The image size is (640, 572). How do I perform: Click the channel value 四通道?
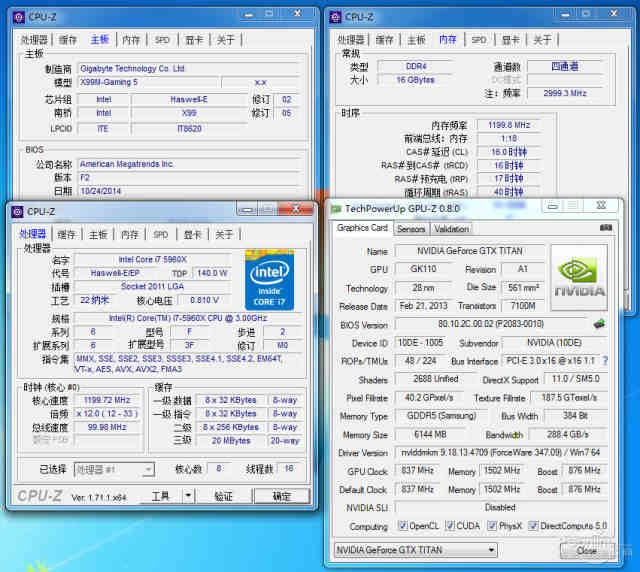pyautogui.click(x=565, y=66)
